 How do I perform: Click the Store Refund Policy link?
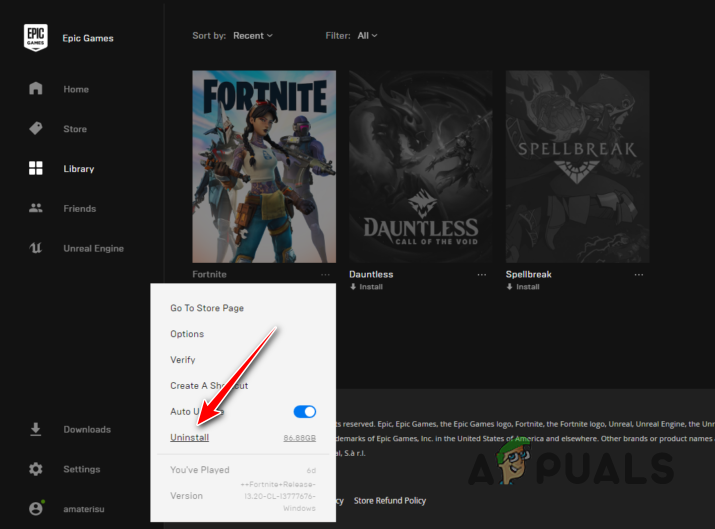pyautogui.click(x=390, y=500)
